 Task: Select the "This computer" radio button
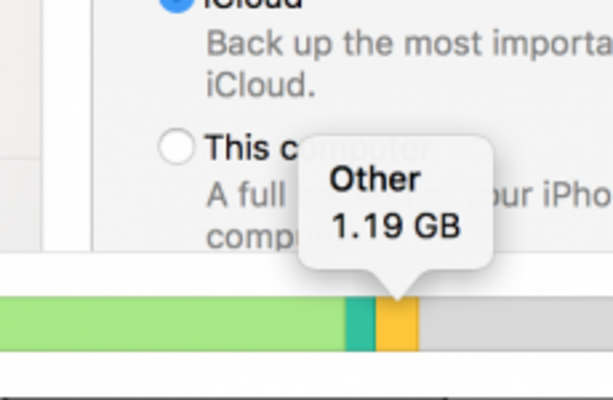click(x=176, y=147)
